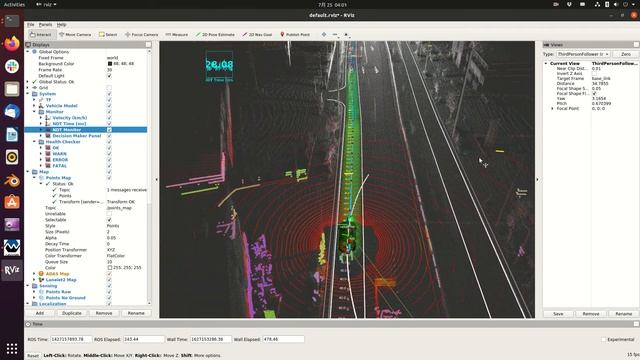
Task: Collapse the Monitor group
Action: click(x=35, y=112)
